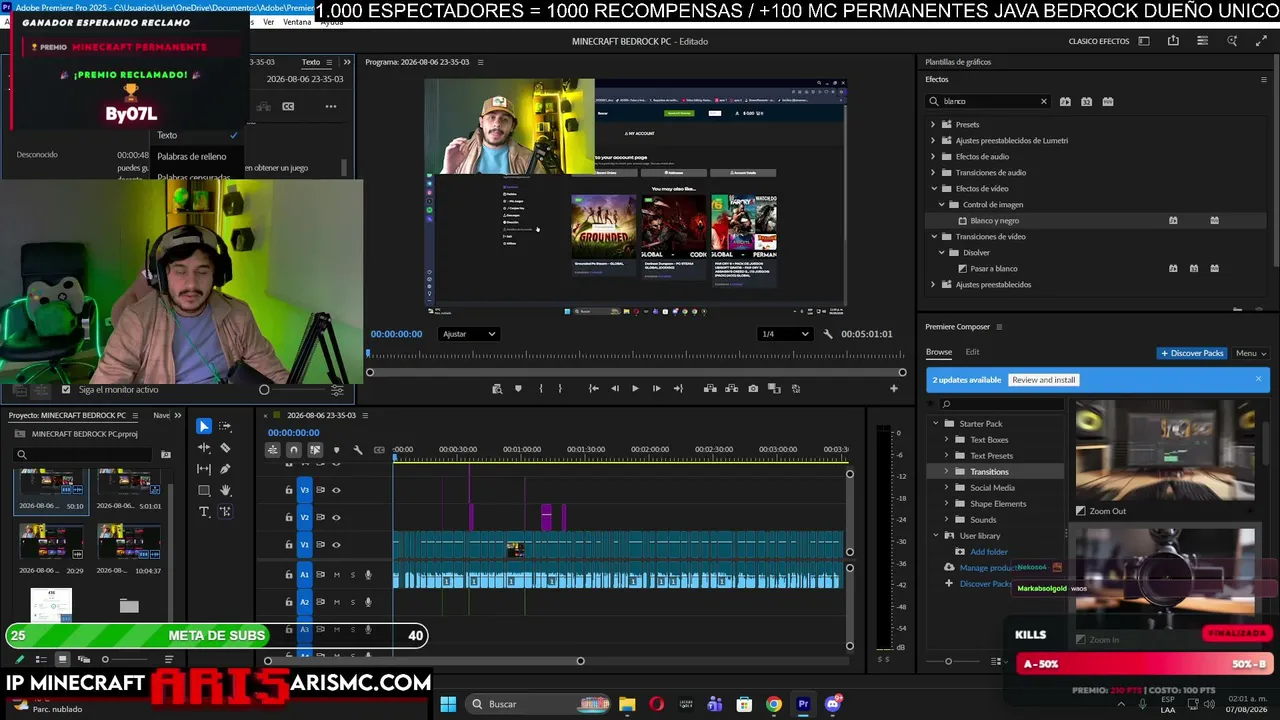Select the Hand tool

coord(225,490)
